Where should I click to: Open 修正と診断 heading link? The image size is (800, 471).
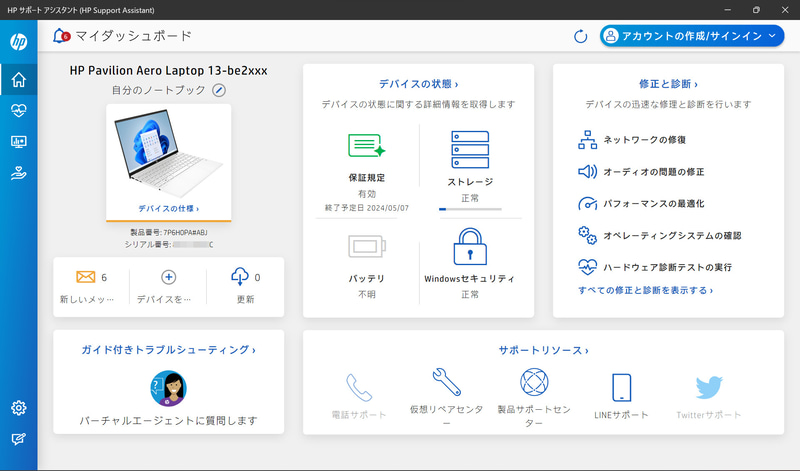668,84
